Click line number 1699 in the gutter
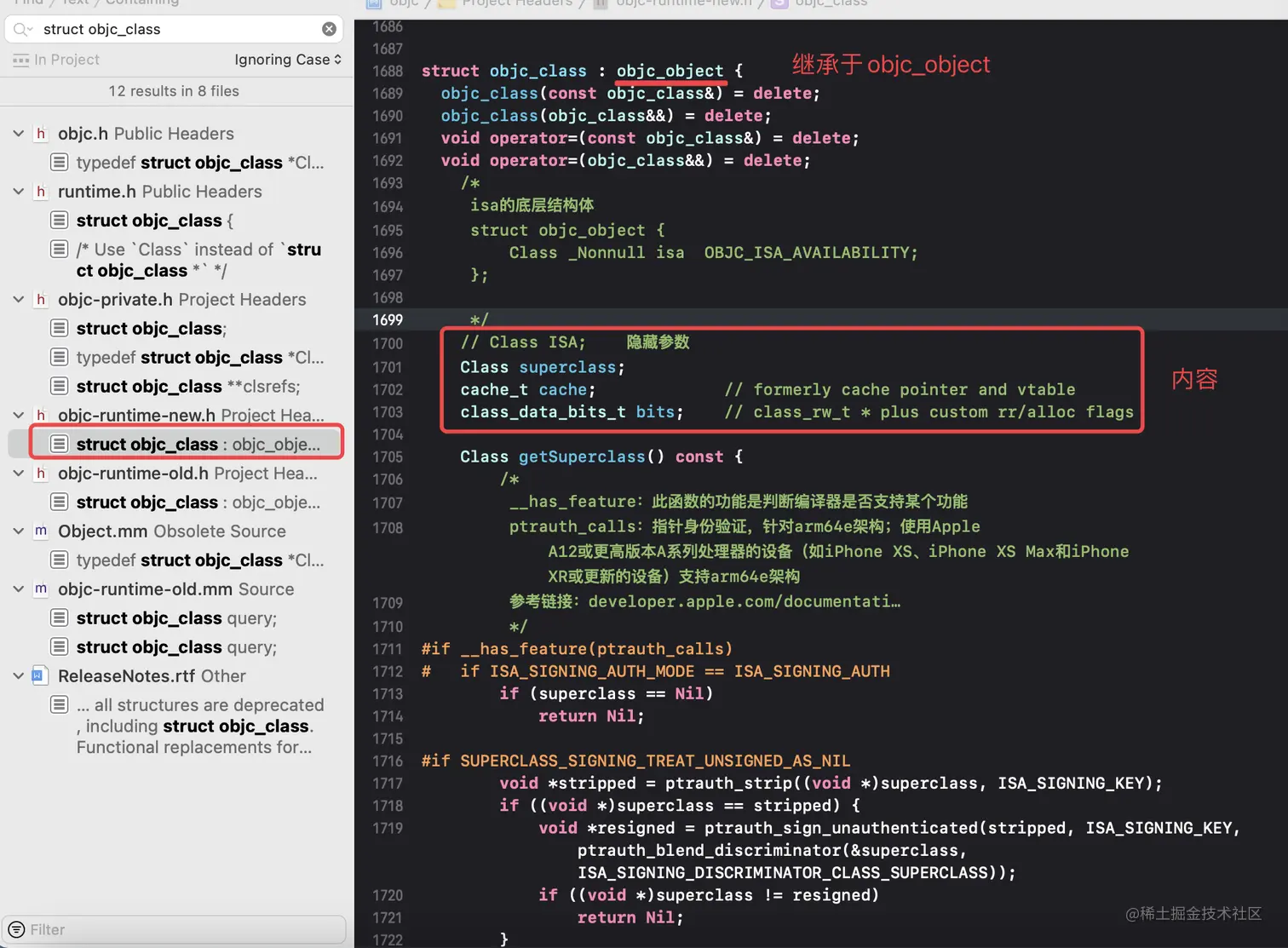Image resolution: width=1288 pixels, height=948 pixels. pos(388,319)
